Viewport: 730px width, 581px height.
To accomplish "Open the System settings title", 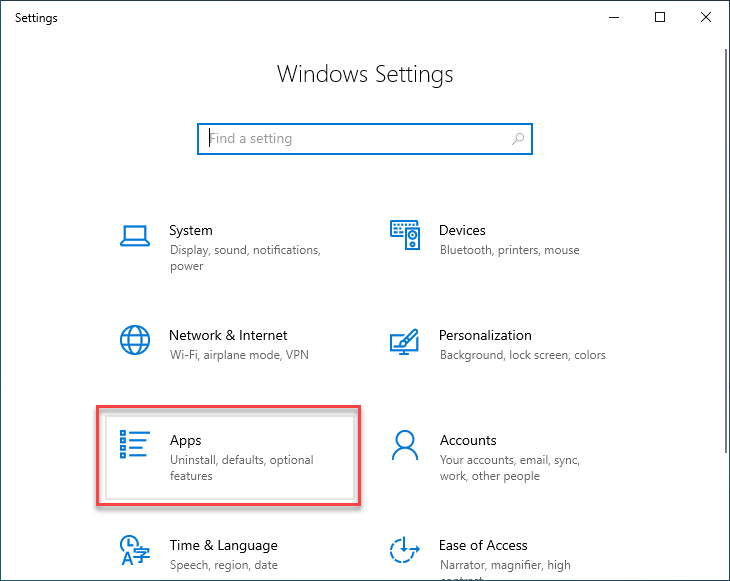I will [x=191, y=230].
